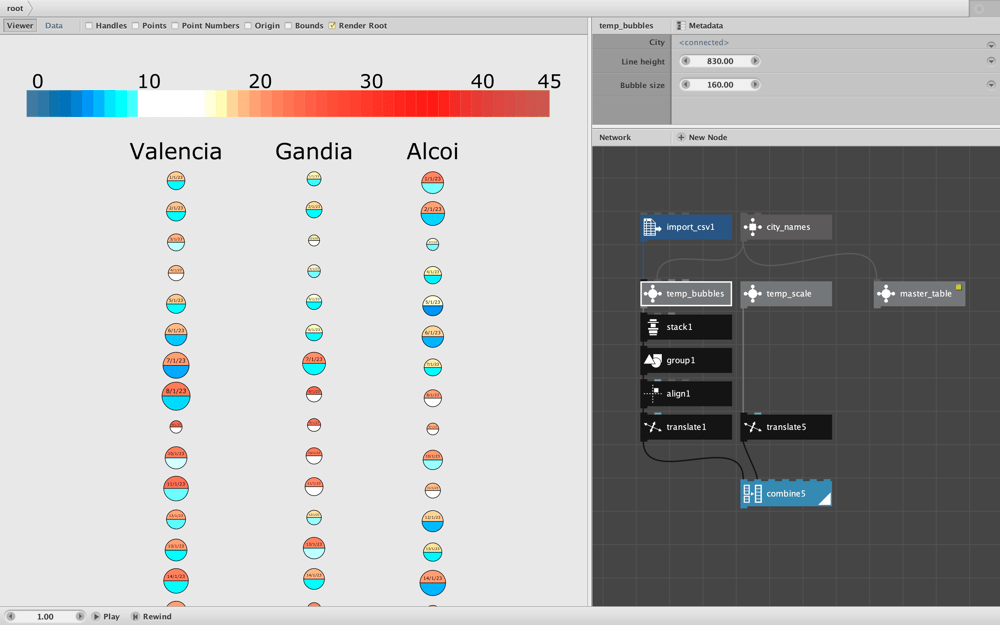Click the stack1 node icon

[x=652, y=327]
